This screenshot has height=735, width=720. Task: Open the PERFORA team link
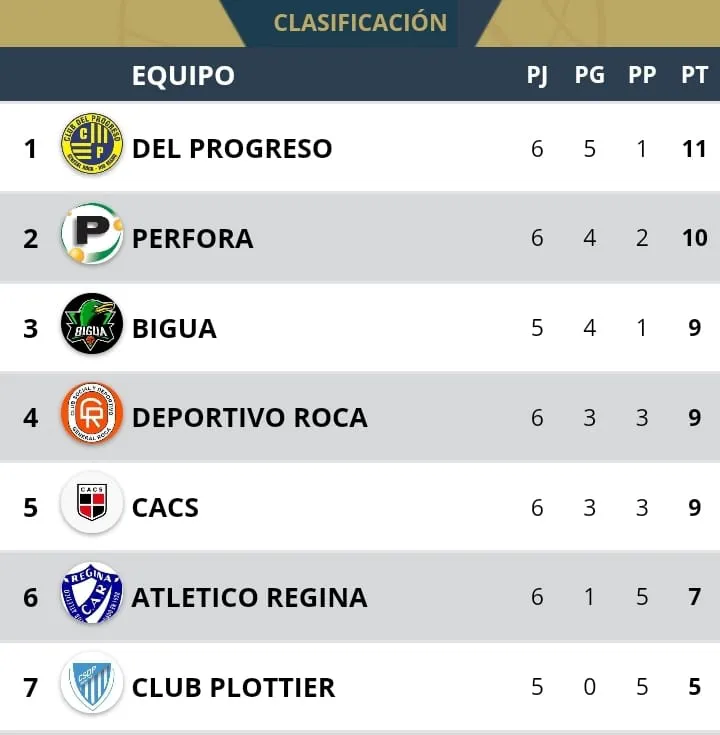point(193,239)
